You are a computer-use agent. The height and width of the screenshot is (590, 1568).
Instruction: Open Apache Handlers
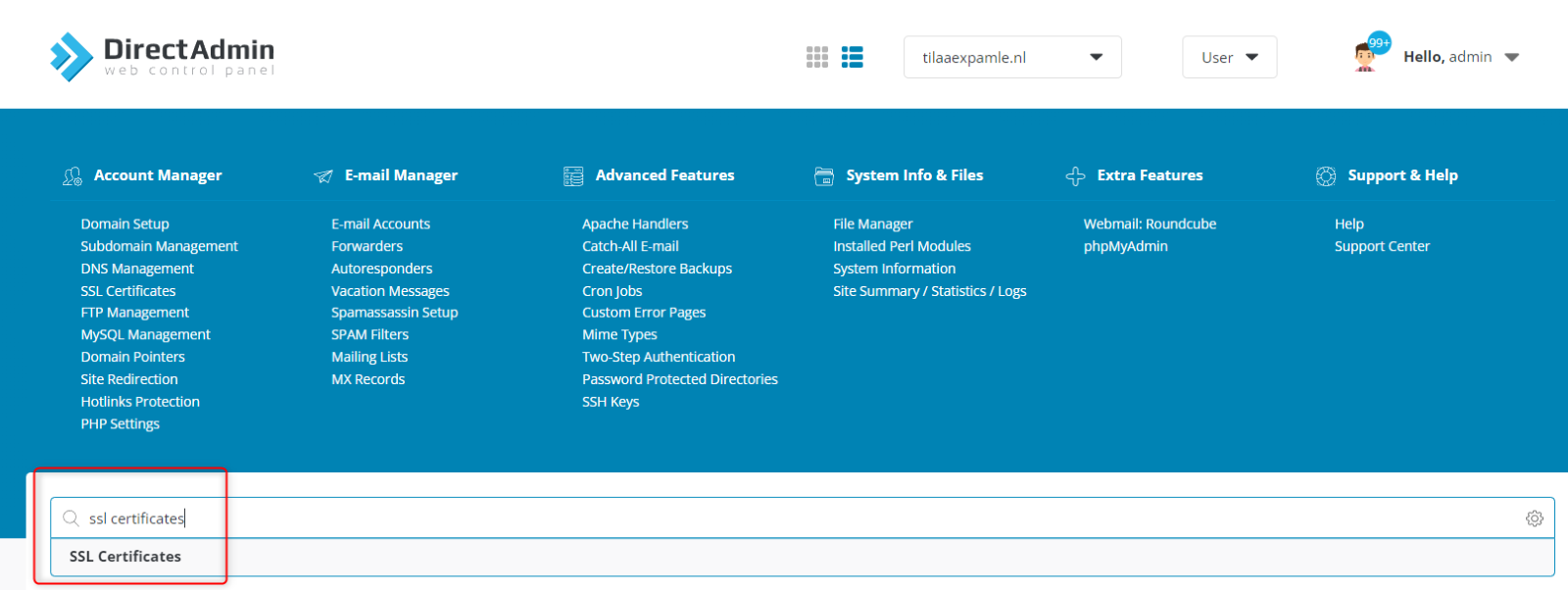(x=635, y=224)
